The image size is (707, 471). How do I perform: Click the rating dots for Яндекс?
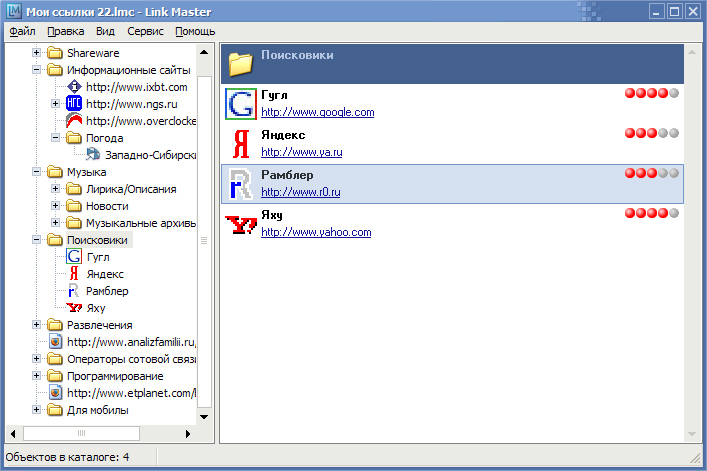click(652, 133)
